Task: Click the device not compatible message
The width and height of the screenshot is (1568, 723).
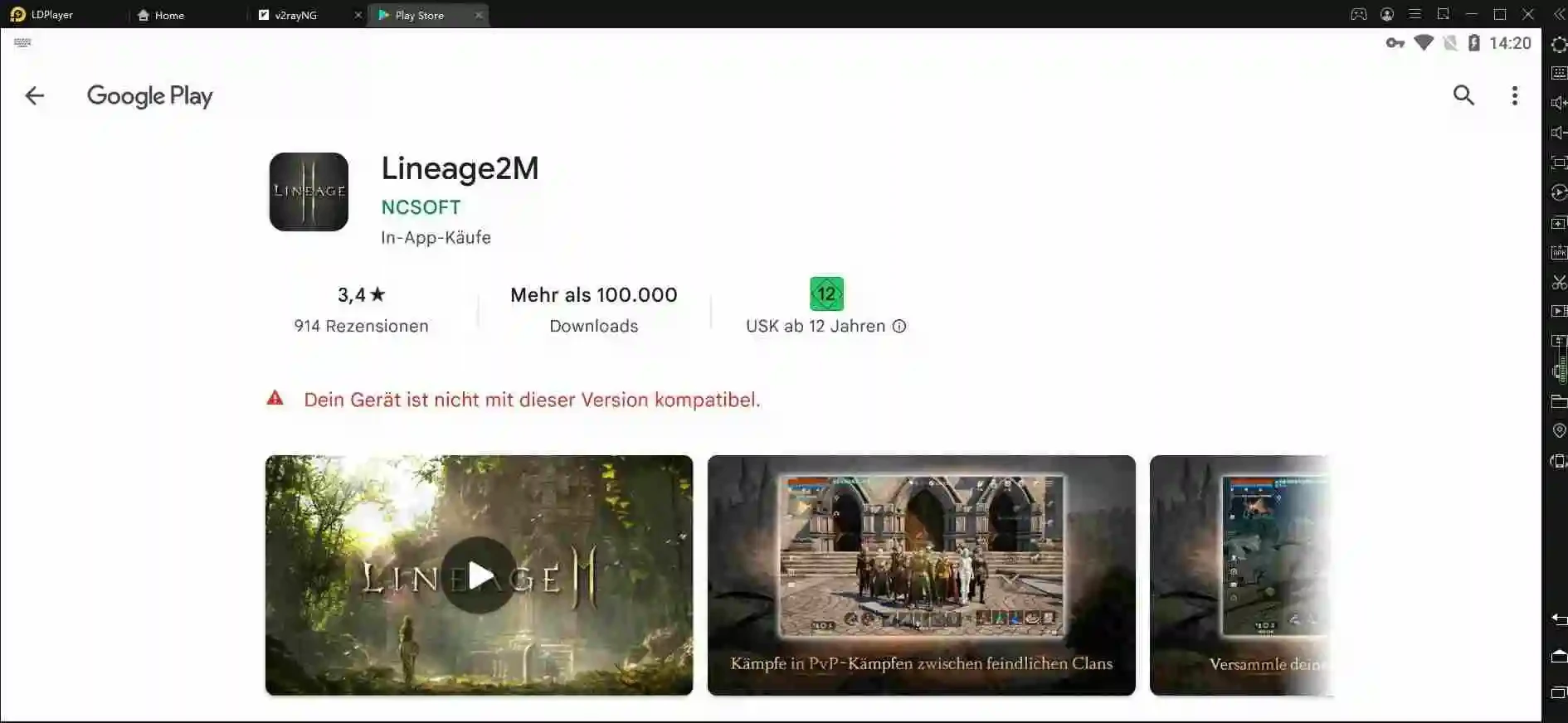Action: [x=532, y=400]
